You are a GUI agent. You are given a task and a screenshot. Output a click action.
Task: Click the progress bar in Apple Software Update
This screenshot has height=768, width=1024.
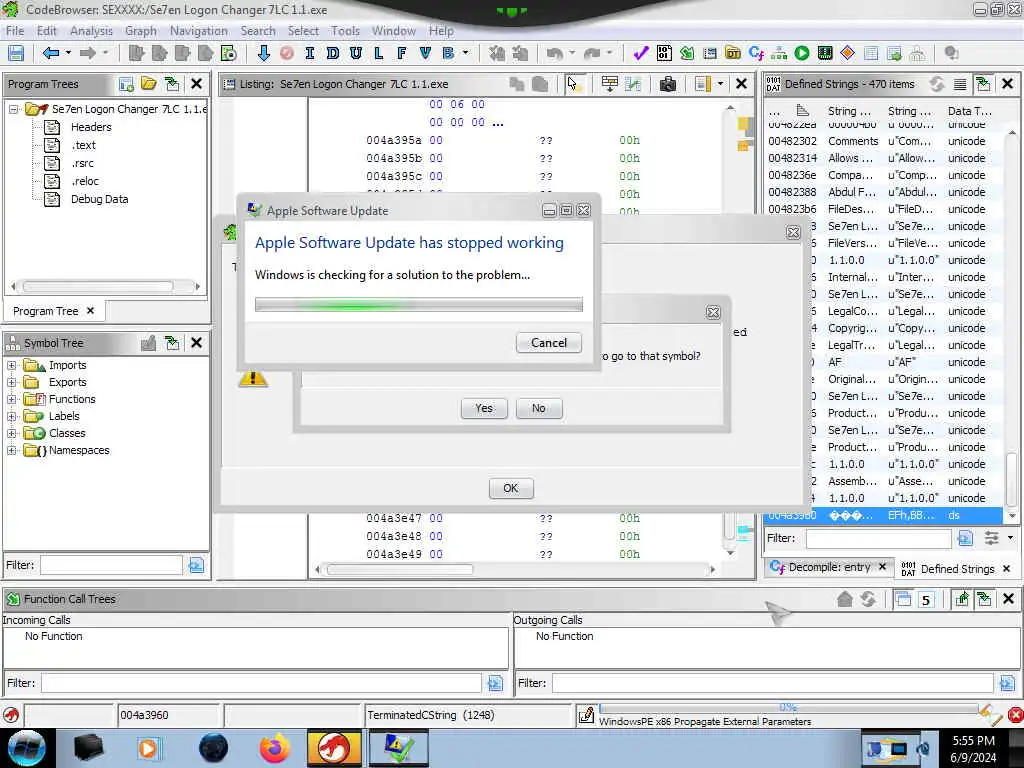click(x=419, y=304)
